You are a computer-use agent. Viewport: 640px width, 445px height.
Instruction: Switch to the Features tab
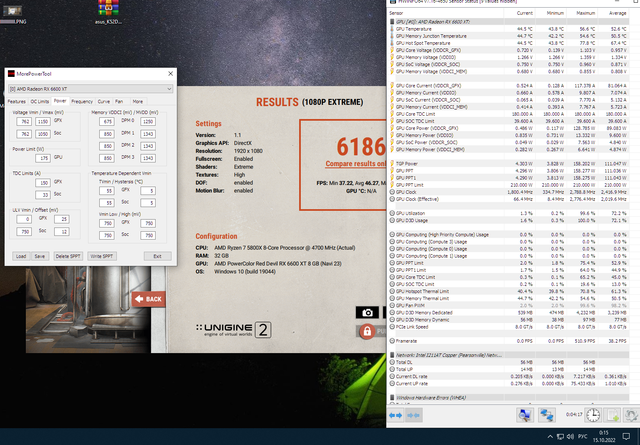coord(17,101)
